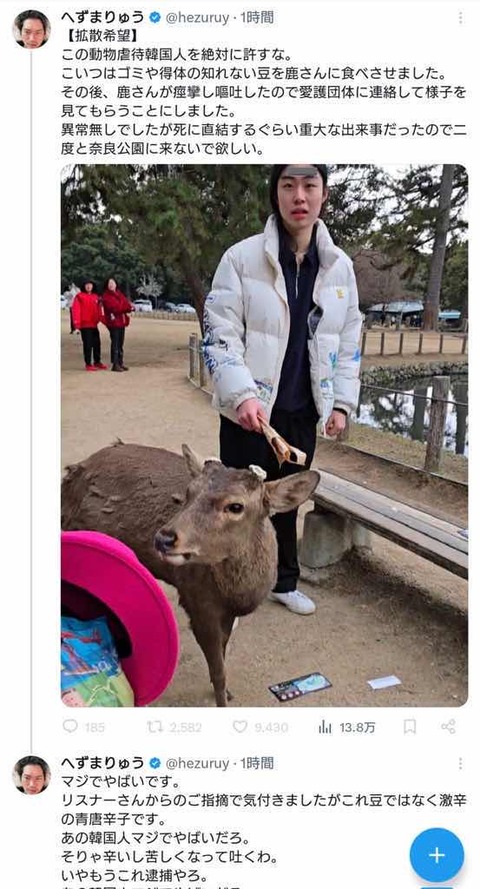Open more options on the second tweet

[x=460, y=763]
